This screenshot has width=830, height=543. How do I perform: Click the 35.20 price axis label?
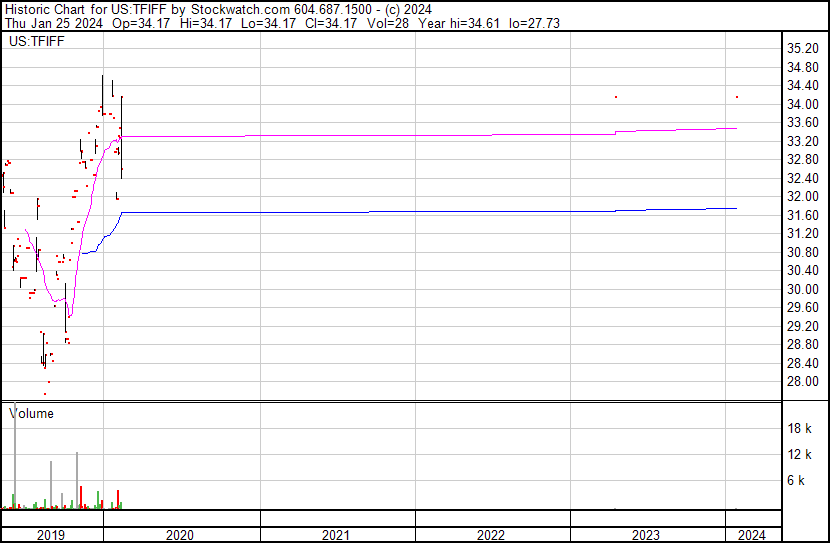[x=802, y=49]
